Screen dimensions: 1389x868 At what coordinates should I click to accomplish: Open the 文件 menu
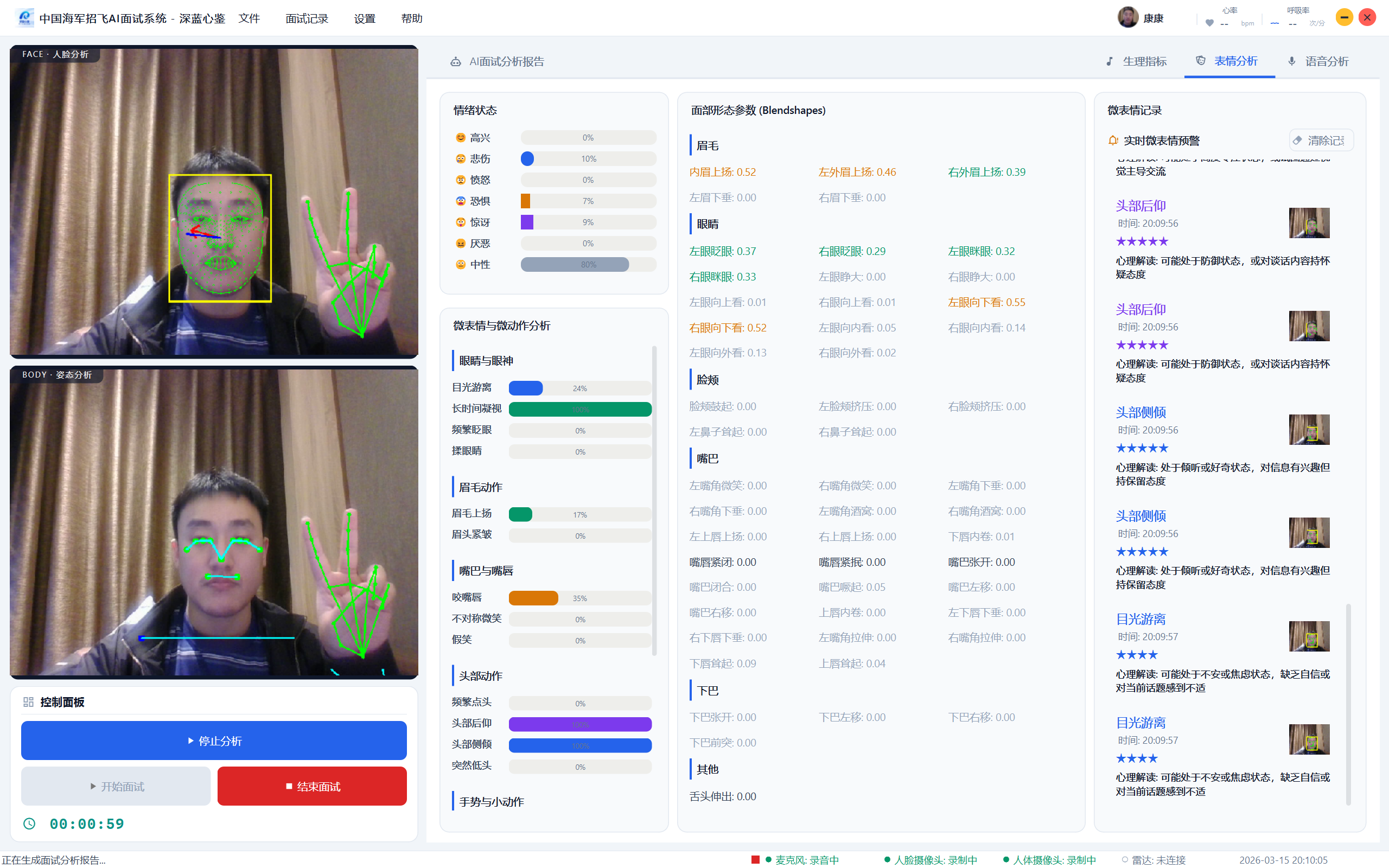(x=249, y=18)
